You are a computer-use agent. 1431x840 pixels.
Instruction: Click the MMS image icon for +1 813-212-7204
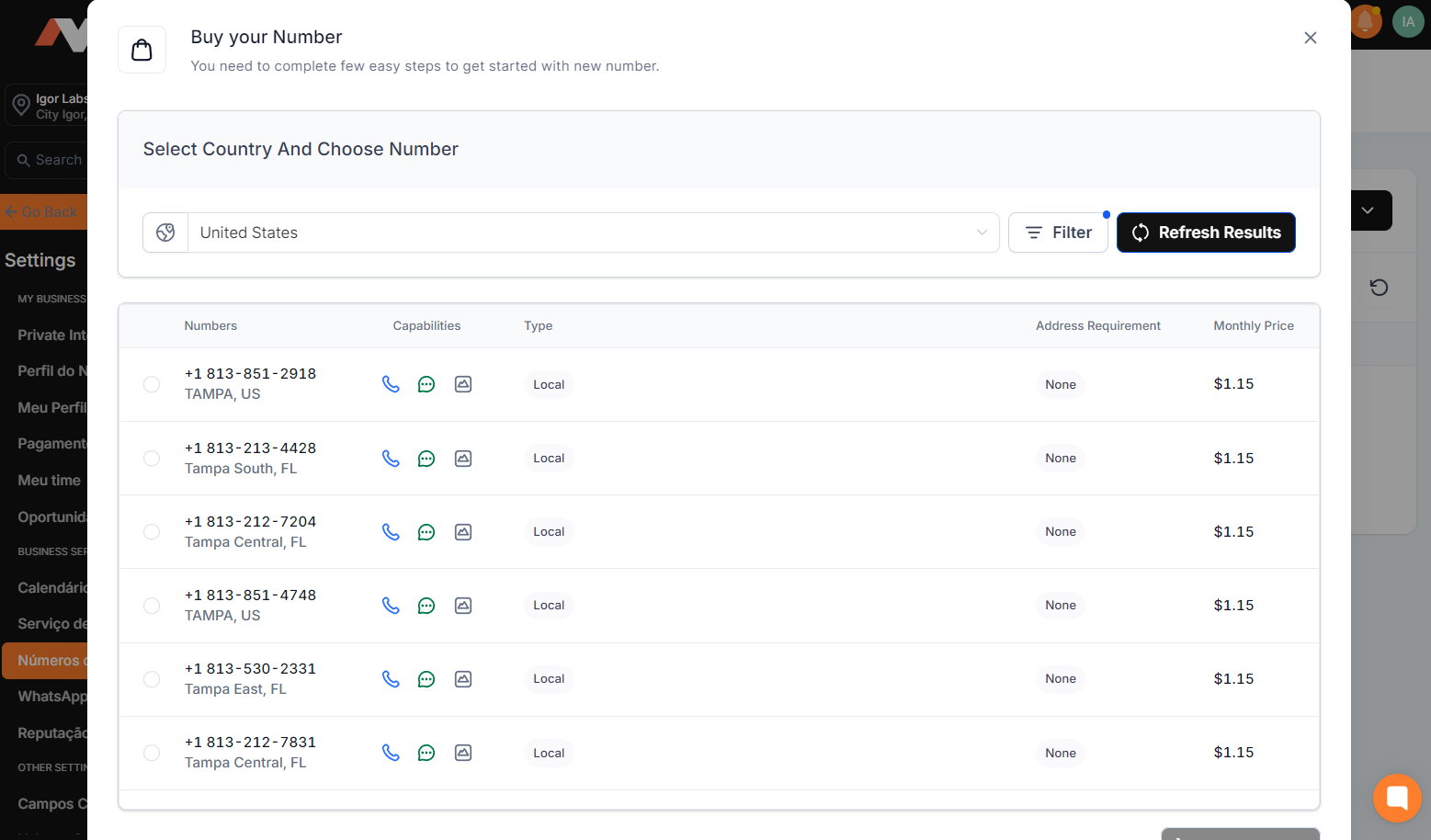[x=463, y=532]
